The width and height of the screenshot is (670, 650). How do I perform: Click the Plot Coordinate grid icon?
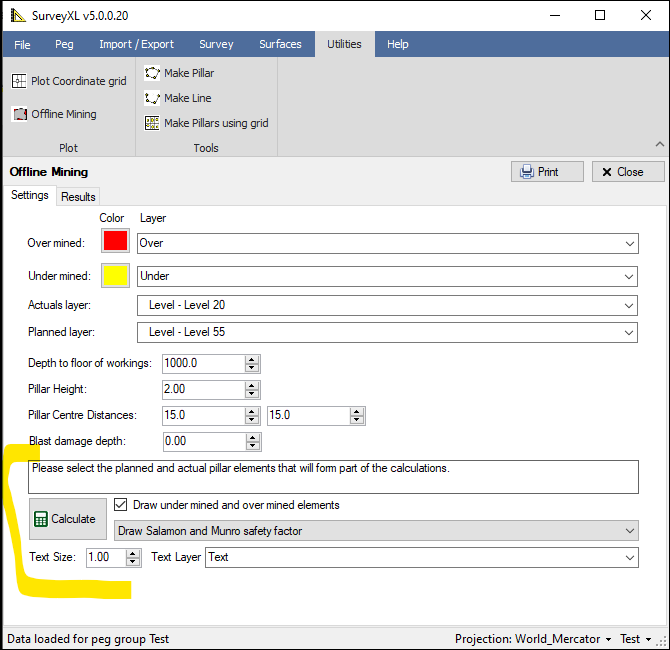19,81
